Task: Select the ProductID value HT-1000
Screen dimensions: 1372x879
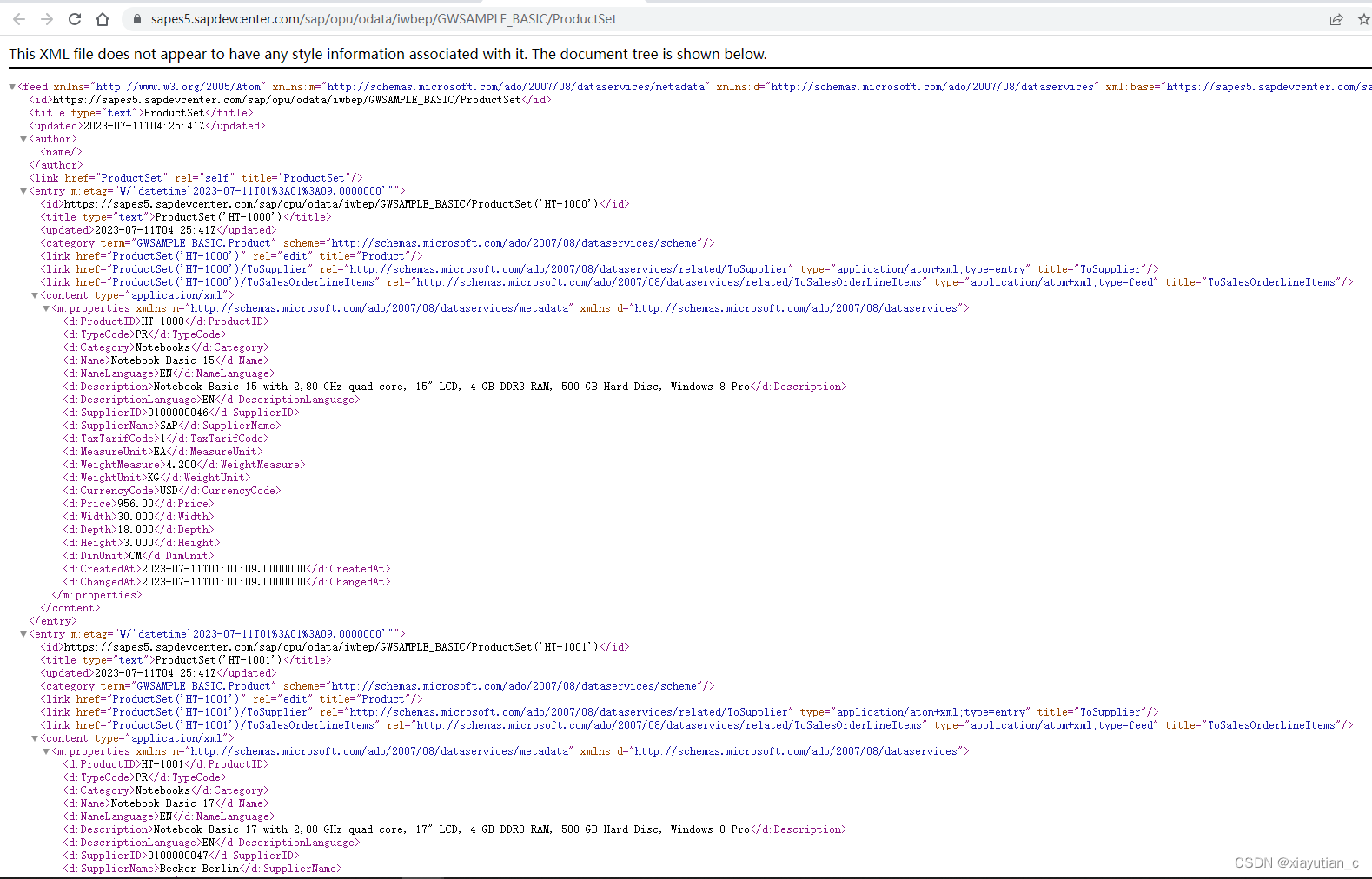Action: pyautogui.click(x=163, y=321)
